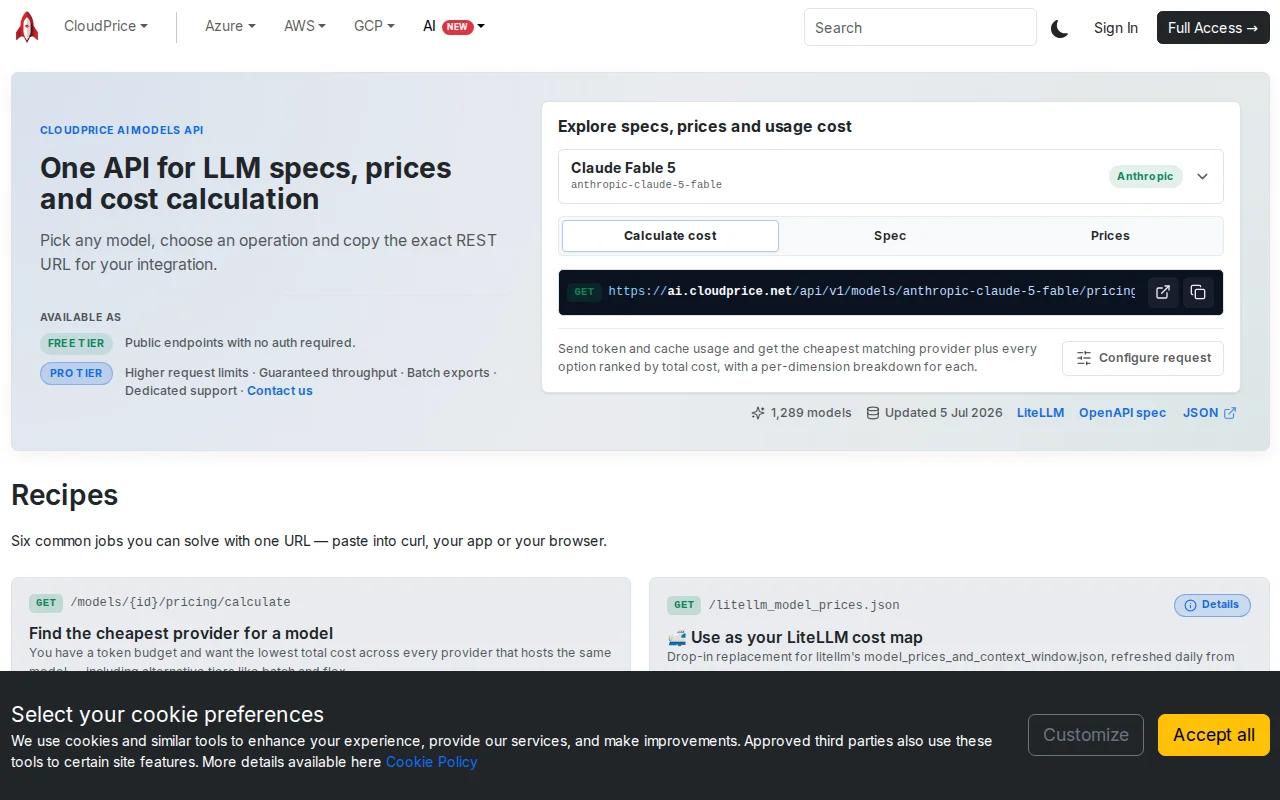The image size is (1280, 800).
Task: Click the "Updated 5 Jul 2026" text
Action: pyautogui.click(x=944, y=413)
